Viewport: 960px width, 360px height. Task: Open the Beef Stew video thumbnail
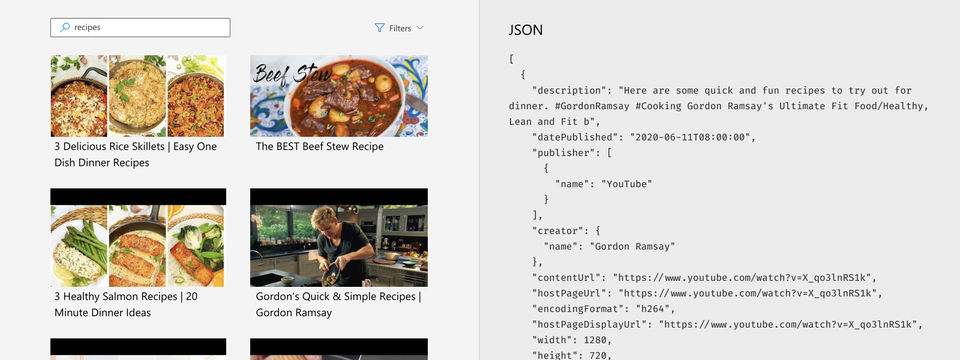point(339,96)
